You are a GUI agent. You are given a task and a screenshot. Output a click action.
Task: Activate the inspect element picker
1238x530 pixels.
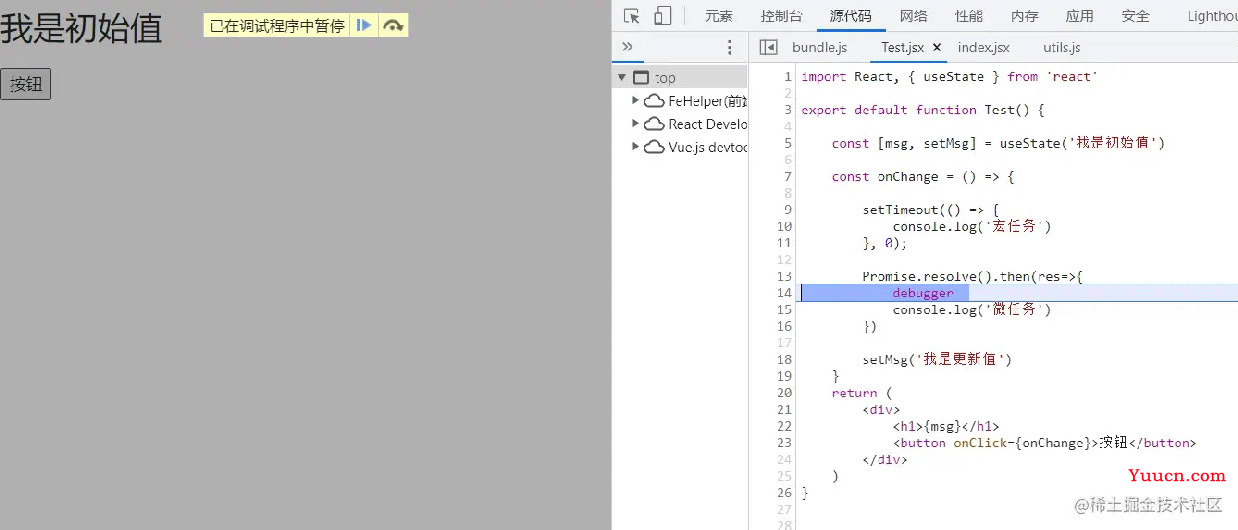pos(631,16)
